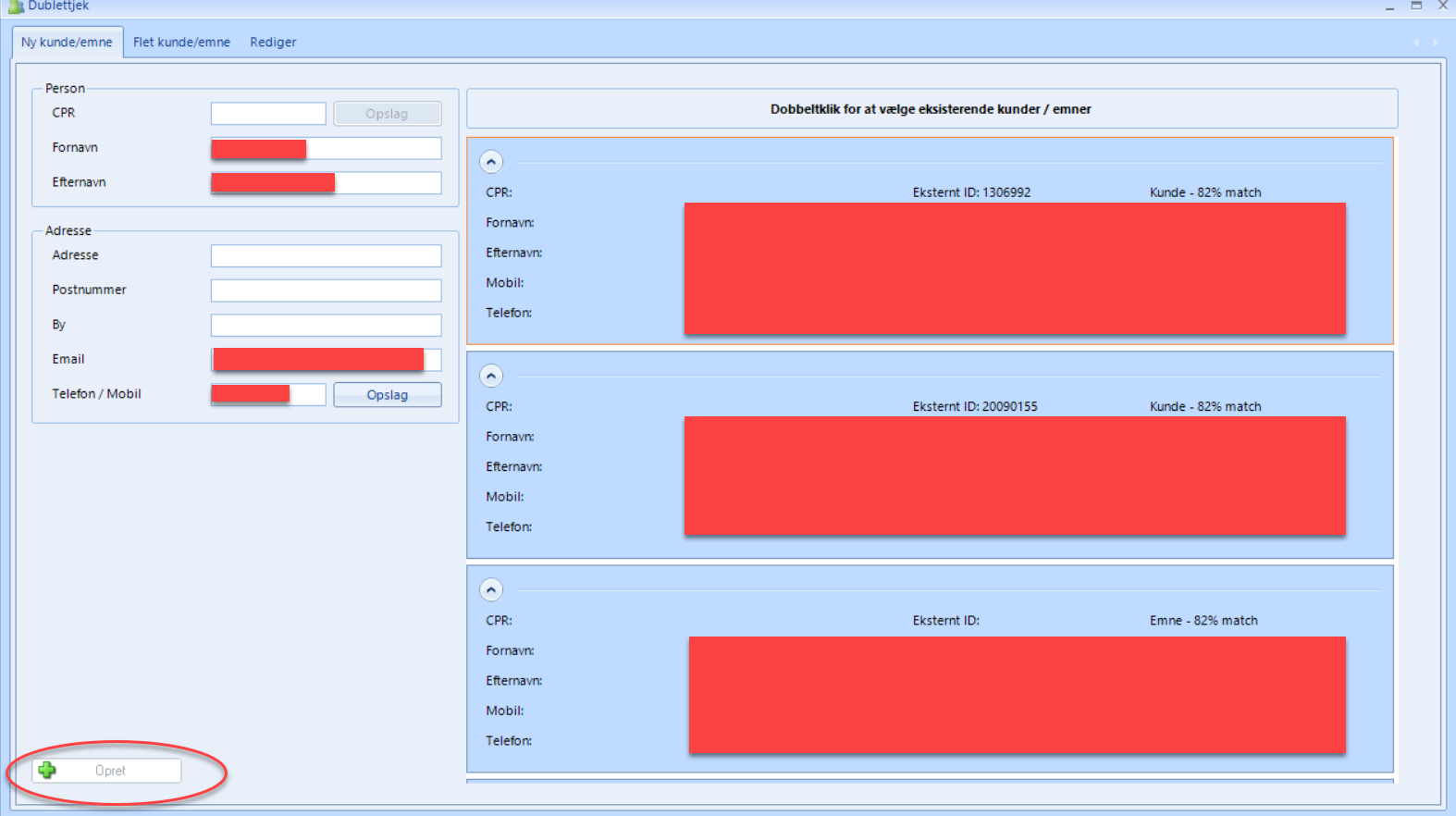Close the Dublettjek window
This screenshot has width=1456, height=816.
click(1443, 6)
